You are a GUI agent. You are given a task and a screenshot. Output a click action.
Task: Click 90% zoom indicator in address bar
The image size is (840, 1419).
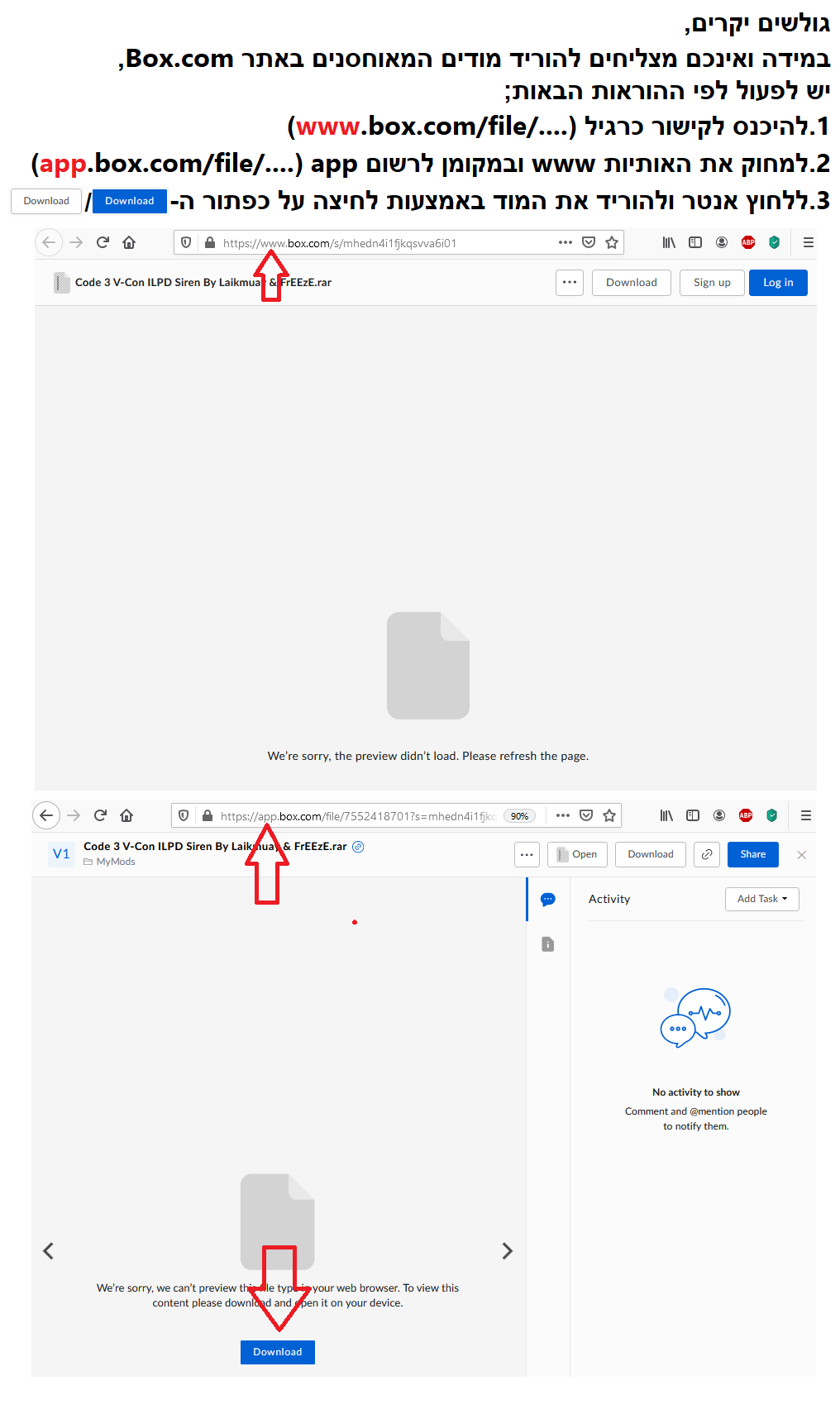tap(519, 816)
